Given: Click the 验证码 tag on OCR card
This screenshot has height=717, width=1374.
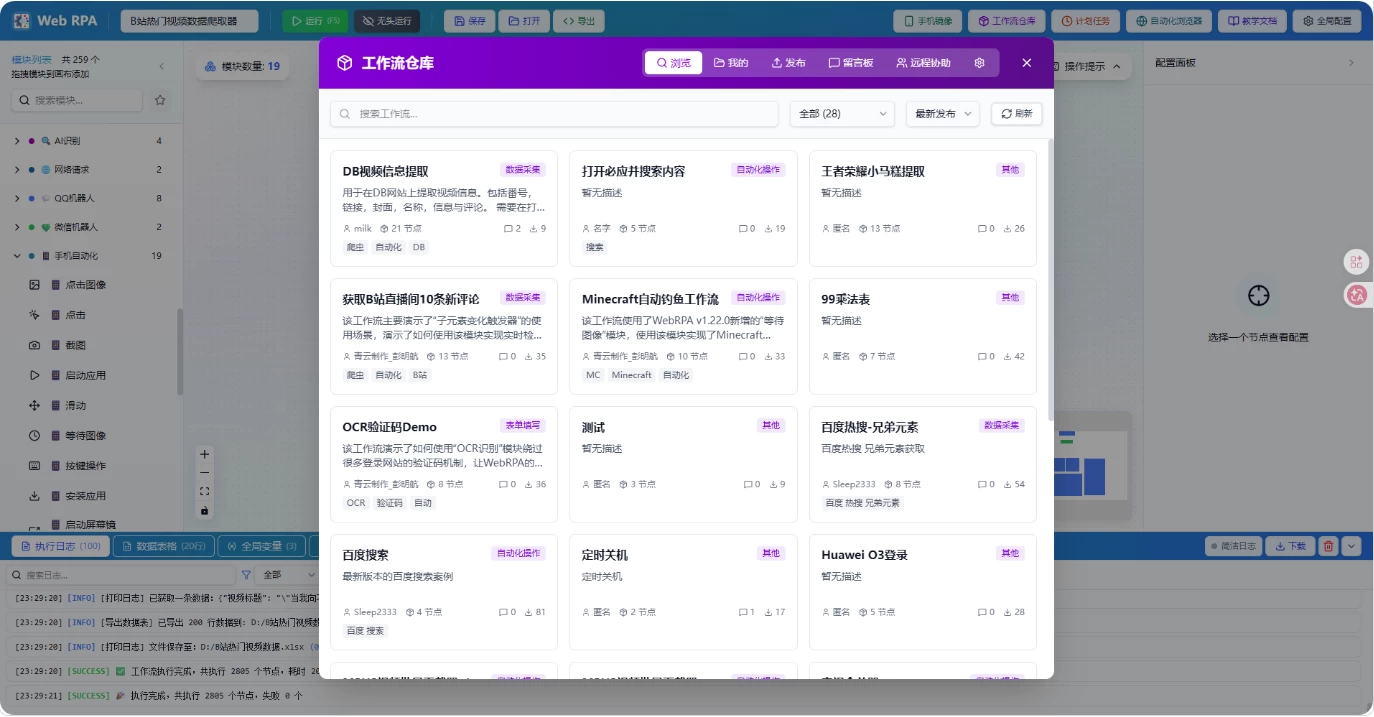Looking at the screenshot, I should point(389,503).
